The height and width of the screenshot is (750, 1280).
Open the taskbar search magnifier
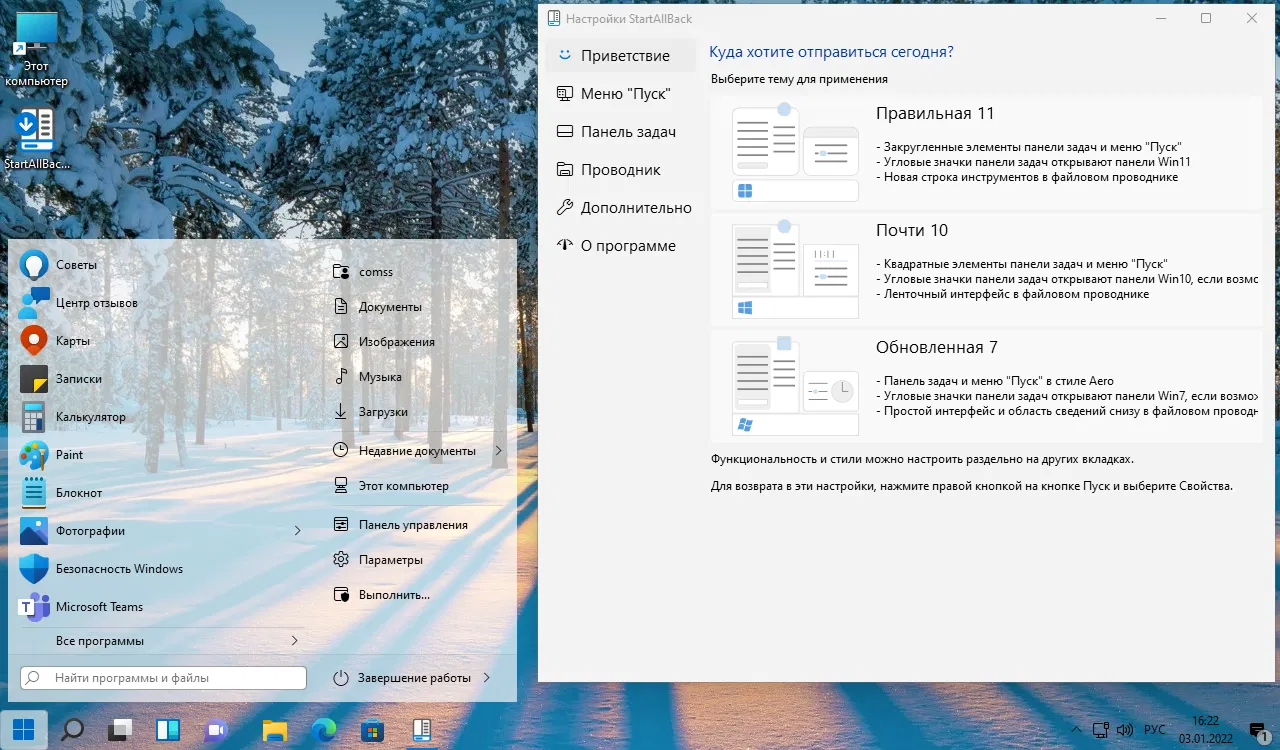tap(72, 730)
